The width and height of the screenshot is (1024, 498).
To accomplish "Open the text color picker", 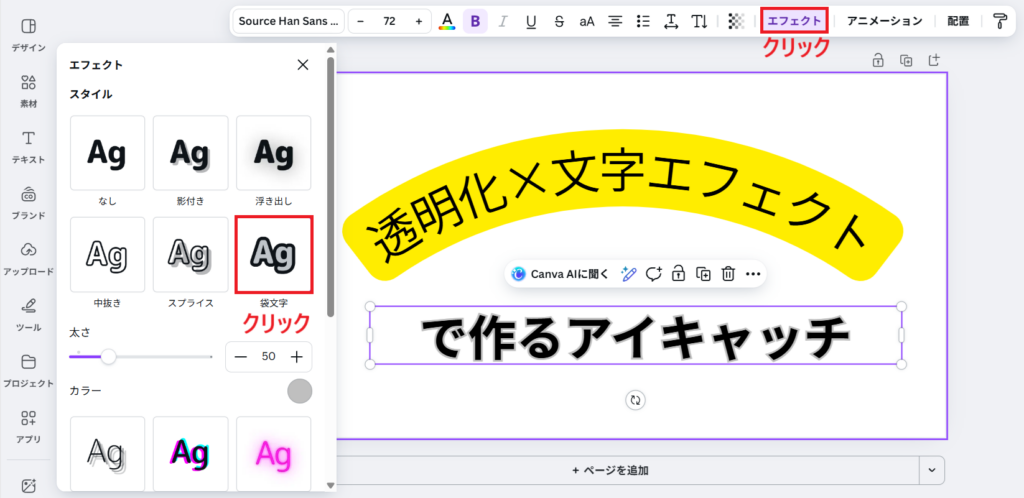I will click(447, 20).
